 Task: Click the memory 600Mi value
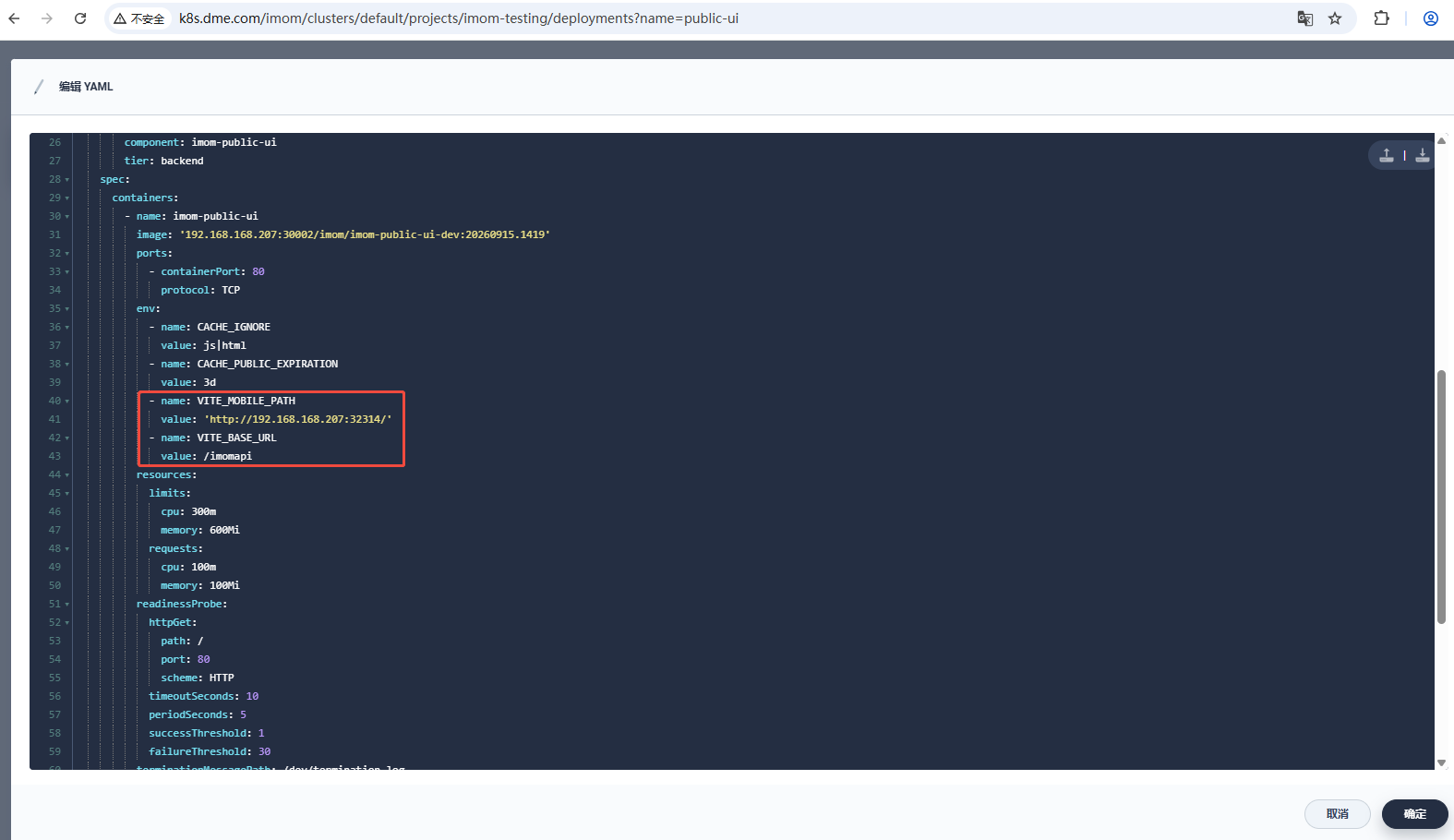pyautogui.click(x=224, y=530)
